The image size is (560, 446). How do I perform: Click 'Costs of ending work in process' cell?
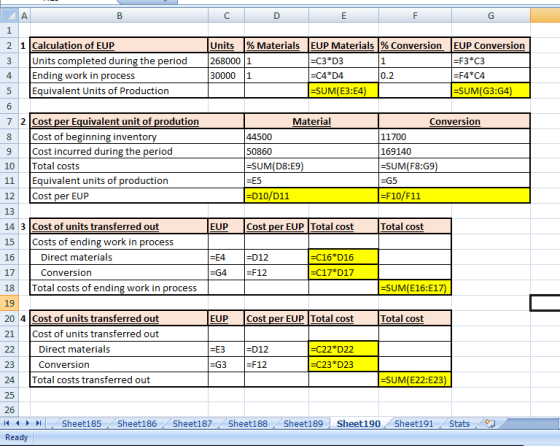(119, 242)
